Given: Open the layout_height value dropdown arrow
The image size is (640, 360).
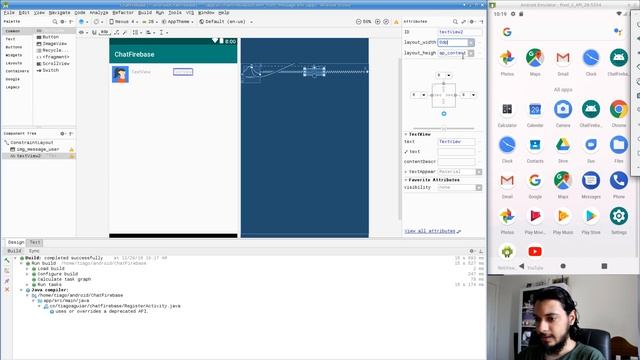Looking at the screenshot, I should click(471, 53).
